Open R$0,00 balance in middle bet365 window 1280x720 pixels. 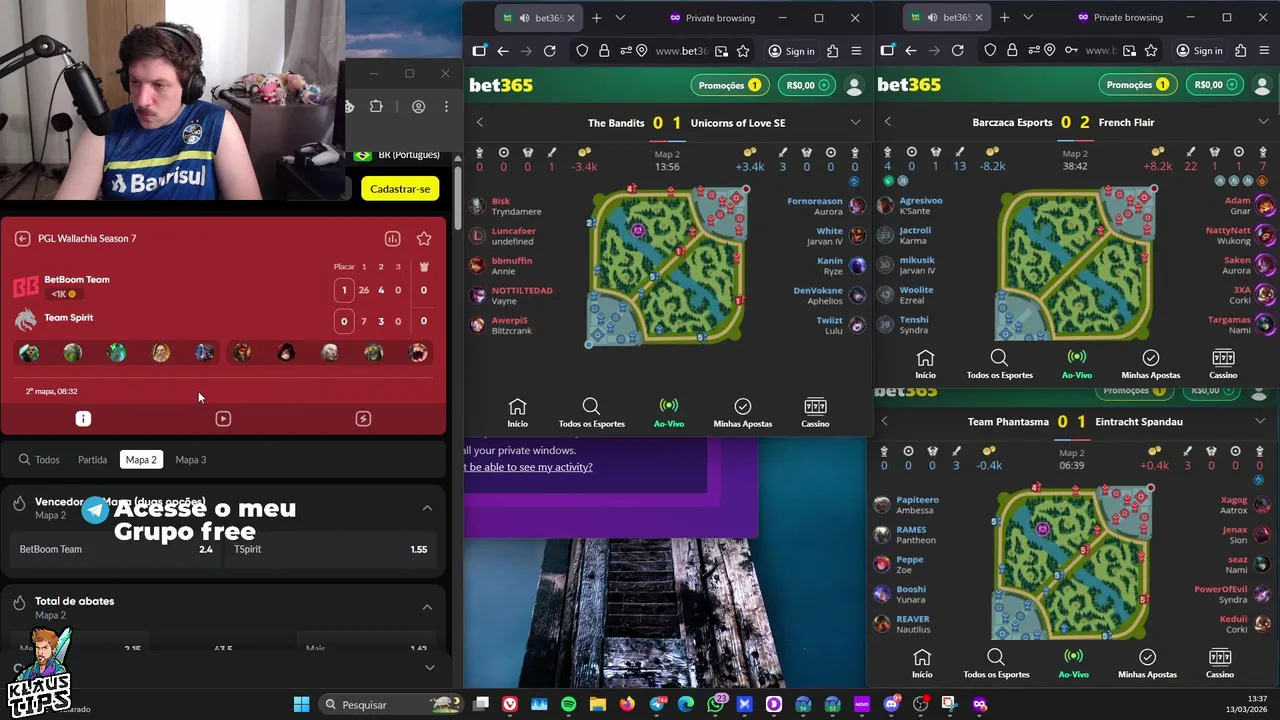click(808, 85)
